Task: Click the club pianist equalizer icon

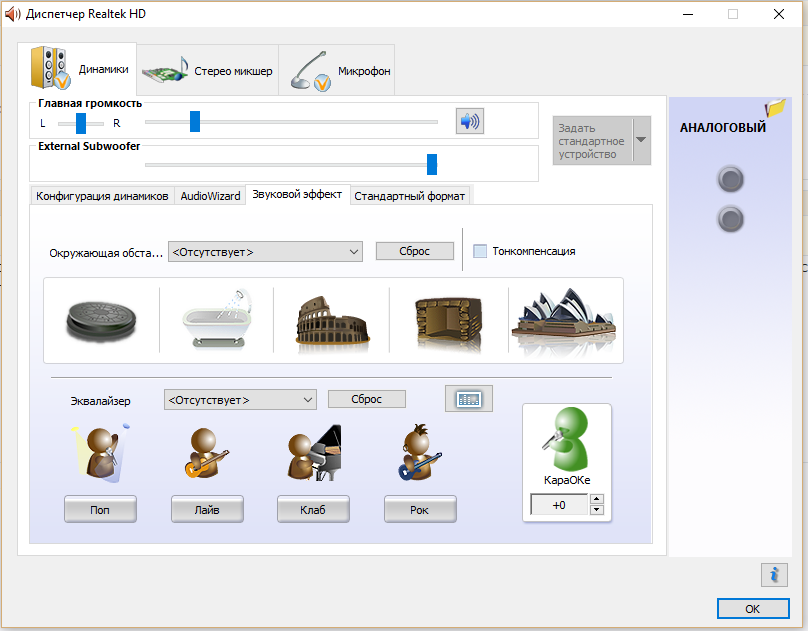Action: 313,453
